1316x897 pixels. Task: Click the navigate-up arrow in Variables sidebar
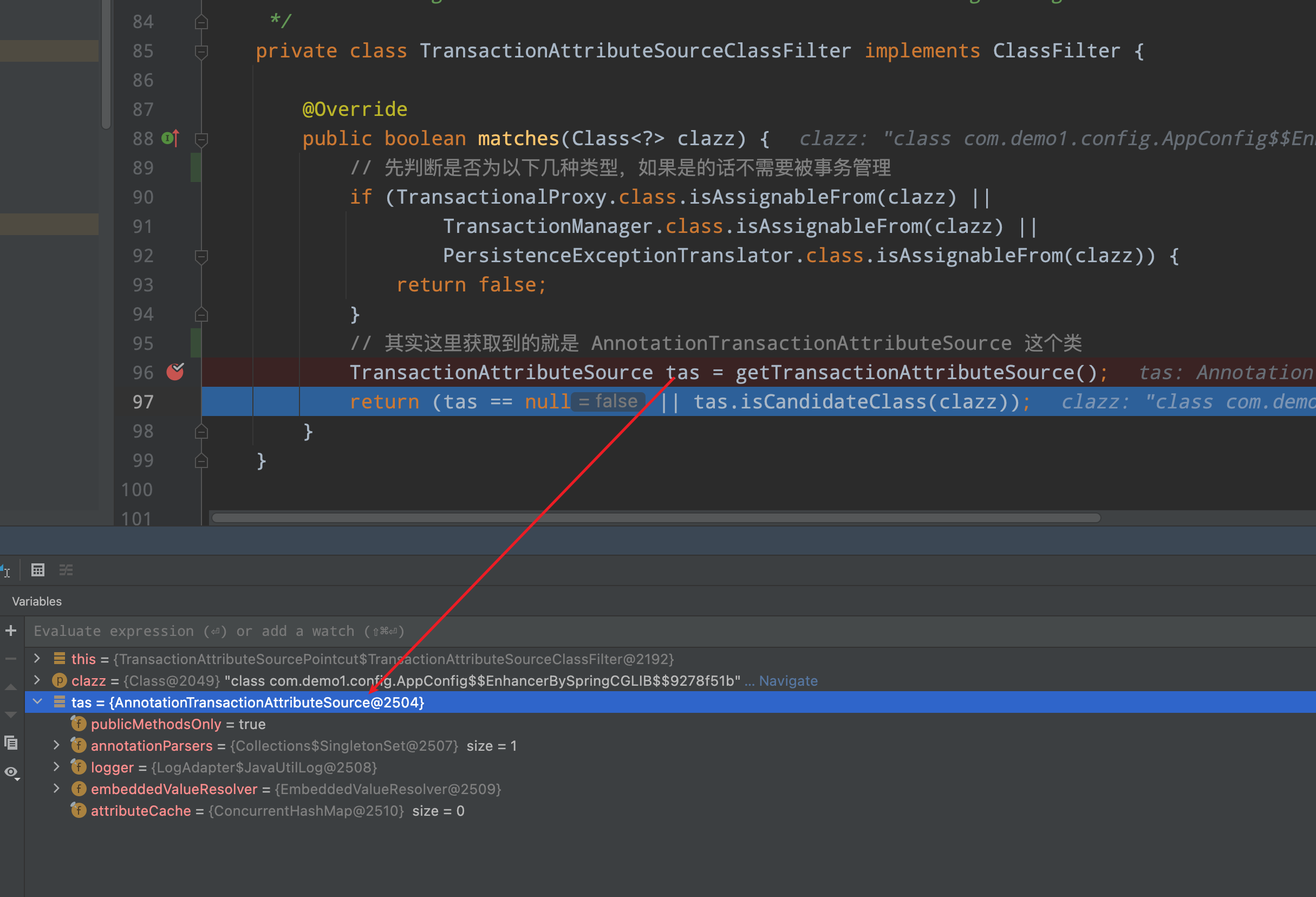[x=11, y=687]
